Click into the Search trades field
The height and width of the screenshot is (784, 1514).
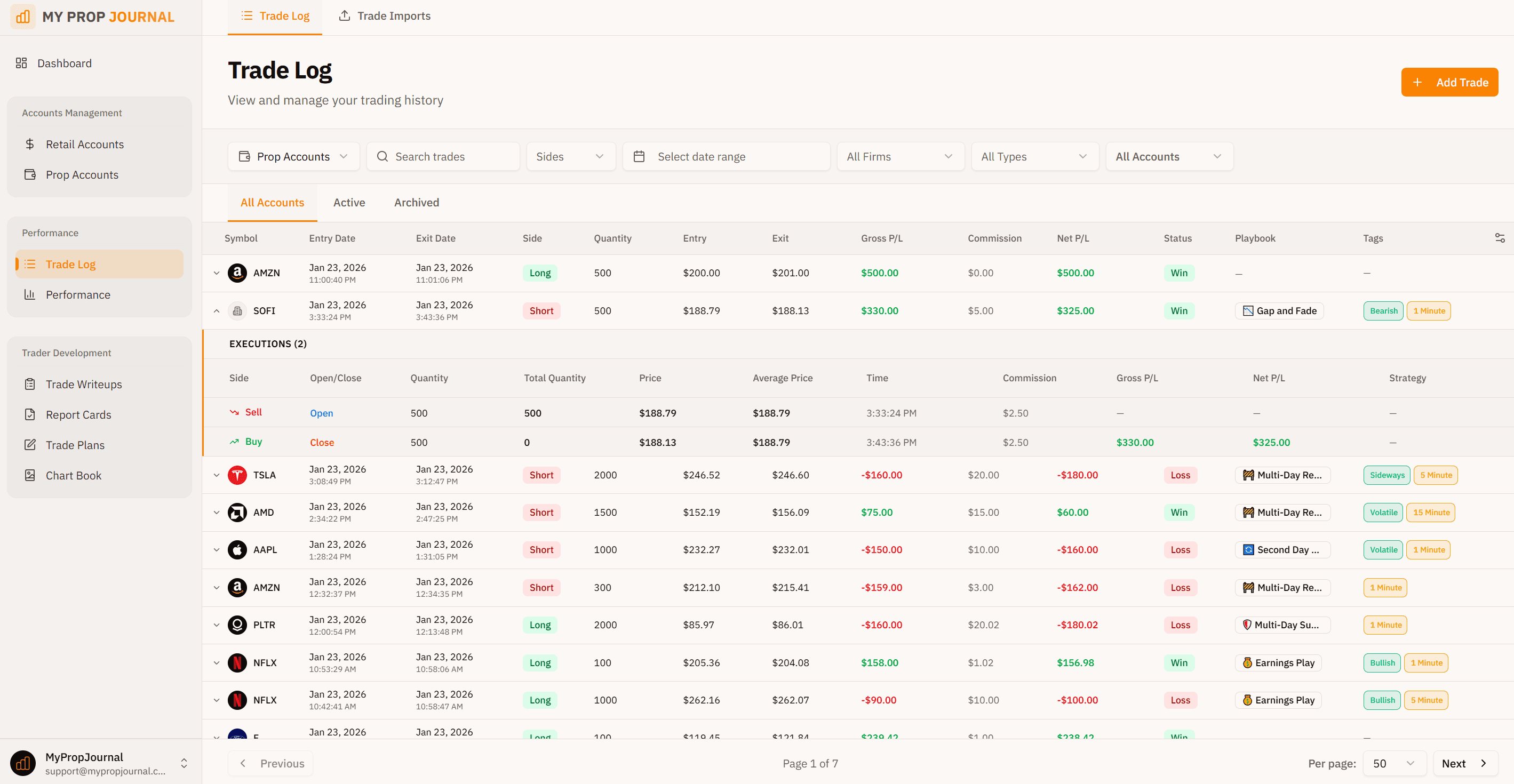[x=443, y=156]
